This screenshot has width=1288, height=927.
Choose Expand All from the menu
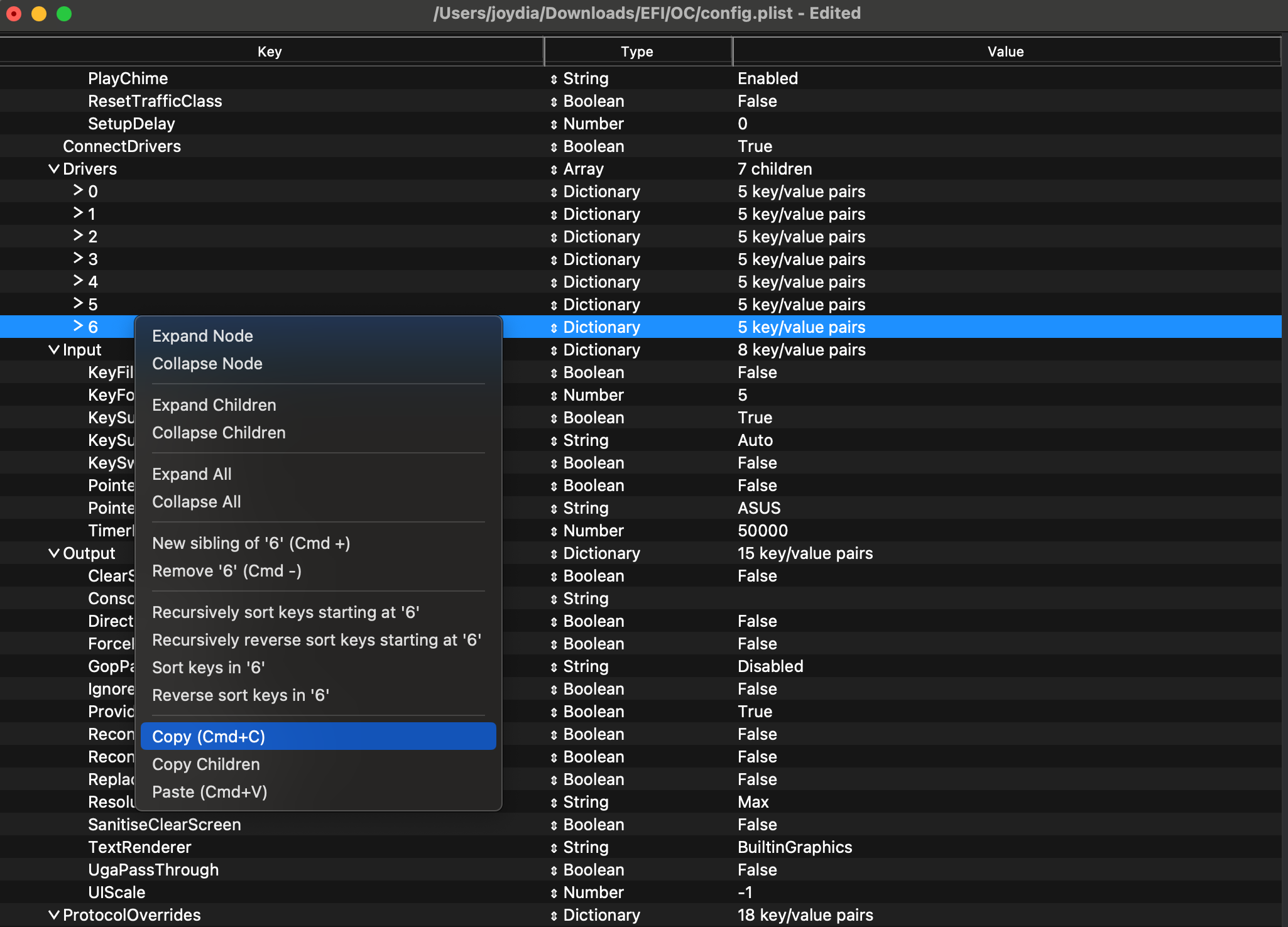(318, 474)
